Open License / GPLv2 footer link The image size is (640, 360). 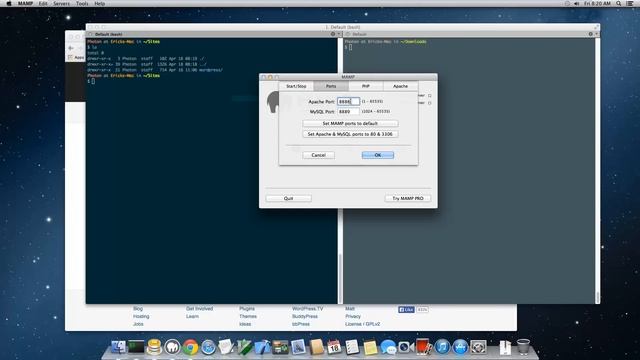click(362, 324)
